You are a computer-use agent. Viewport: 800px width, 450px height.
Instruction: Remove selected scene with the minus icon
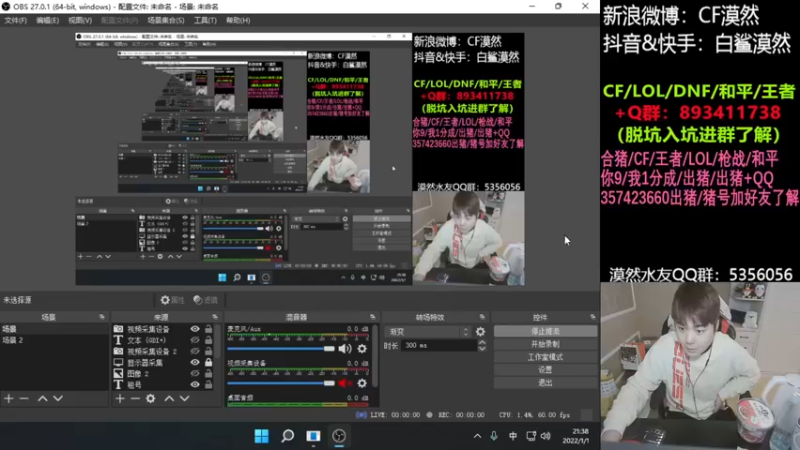pyautogui.click(x=24, y=398)
